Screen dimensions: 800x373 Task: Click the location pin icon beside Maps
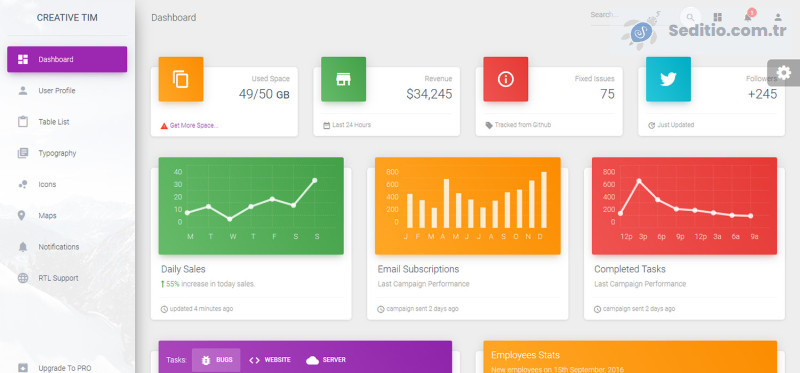(x=21, y=215)
